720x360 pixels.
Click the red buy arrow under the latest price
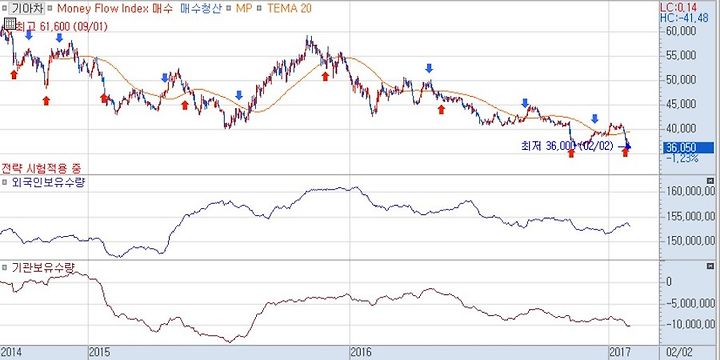point(625,152)
